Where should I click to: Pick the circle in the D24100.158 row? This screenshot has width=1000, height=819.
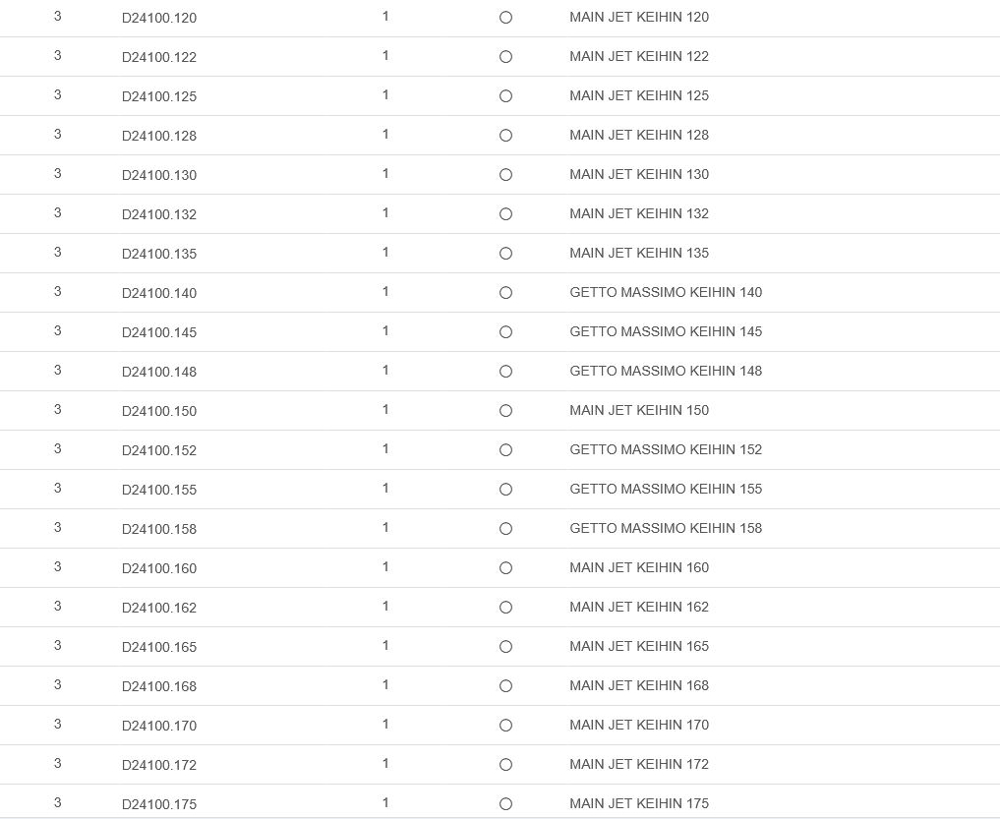point(505,529)
